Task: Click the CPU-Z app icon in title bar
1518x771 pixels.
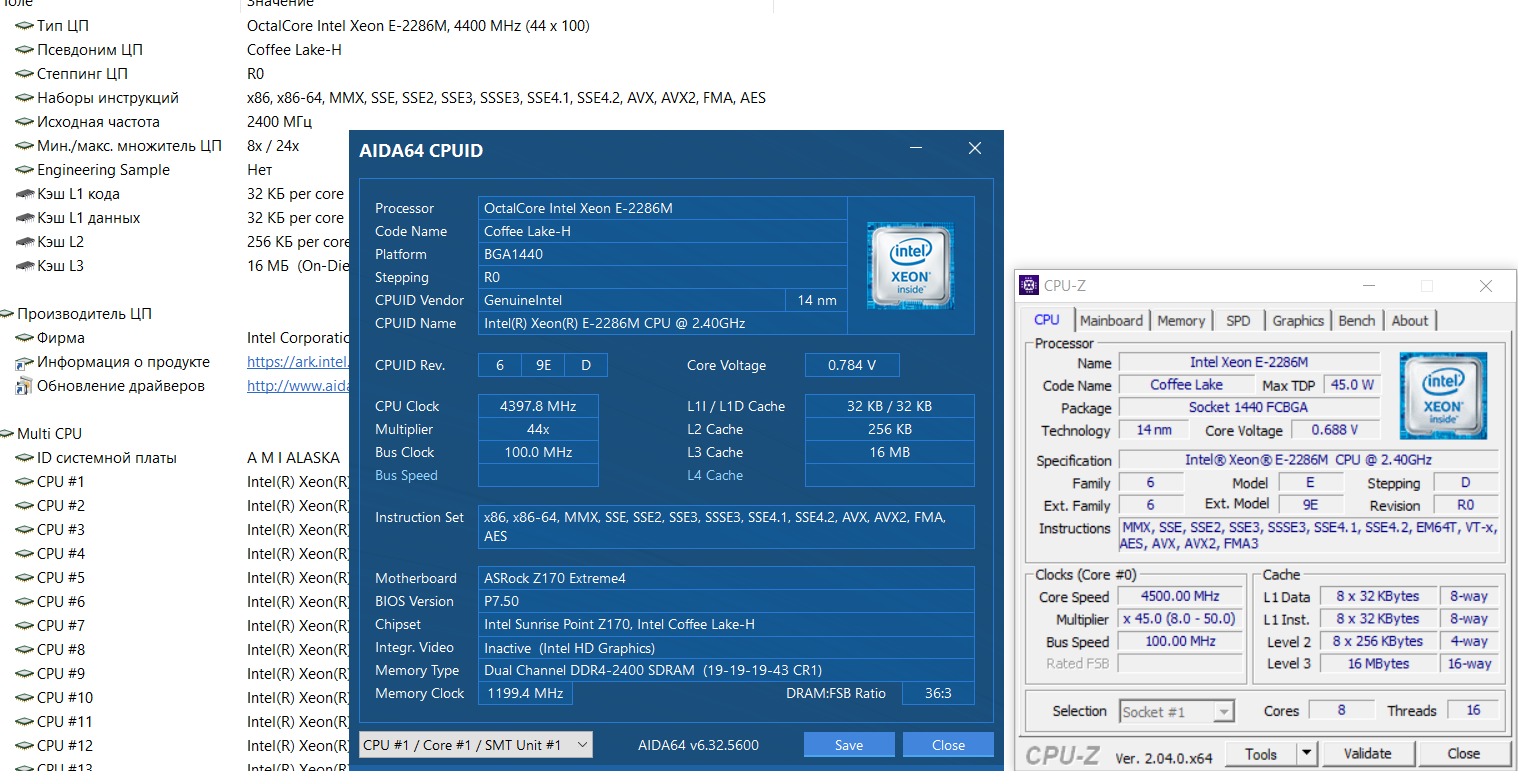Action: [1029, 286]
